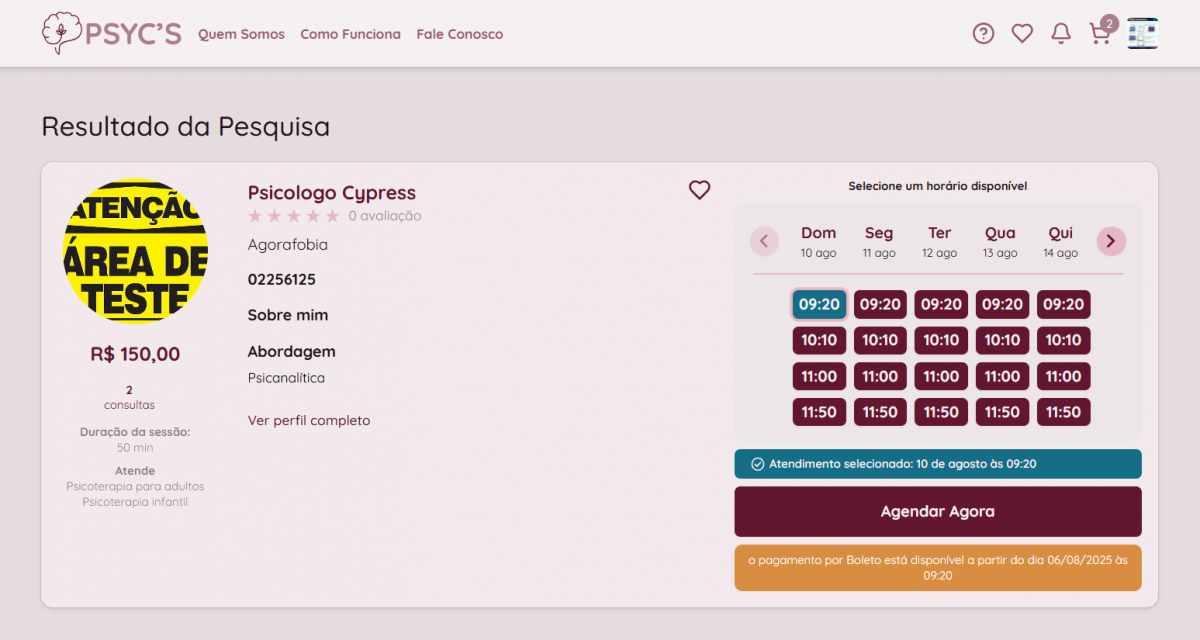Screen dimensions: 1200x640
Task: Open the Ver perfil completo link
Action: pyautogui.click(x=309, y=421)
